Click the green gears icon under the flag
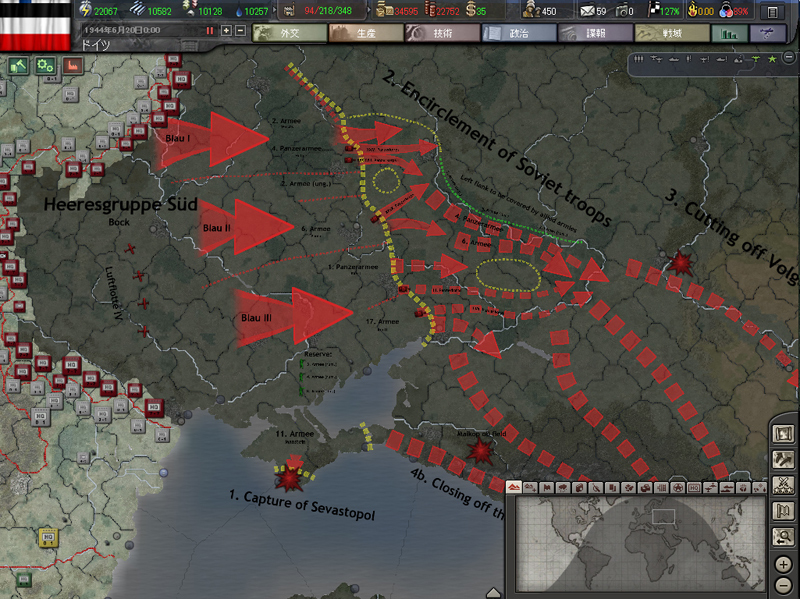The height and width of the screenshot is (599, 800). point(45,66)
